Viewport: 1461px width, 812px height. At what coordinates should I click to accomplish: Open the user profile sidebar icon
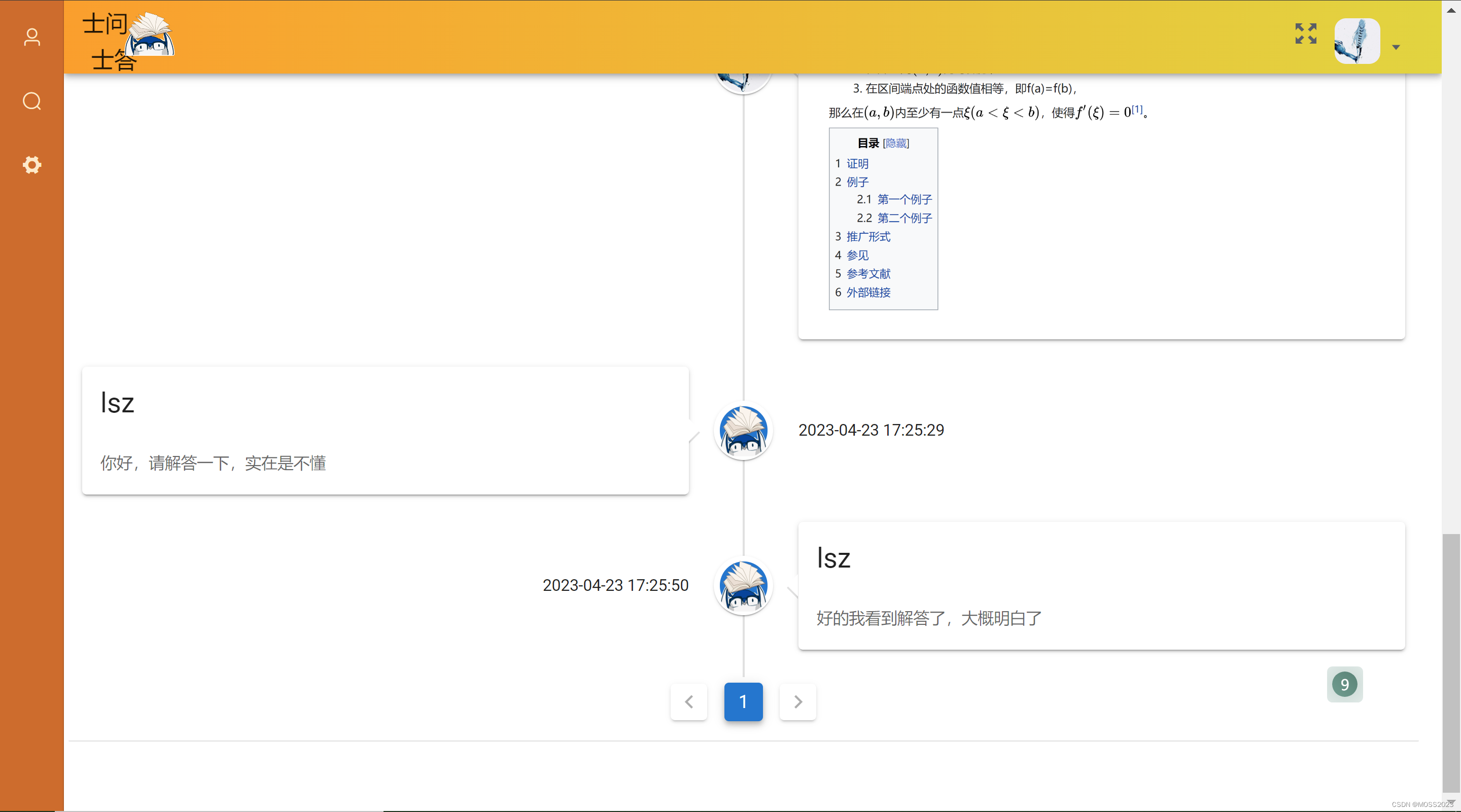(x=32, y=38)
